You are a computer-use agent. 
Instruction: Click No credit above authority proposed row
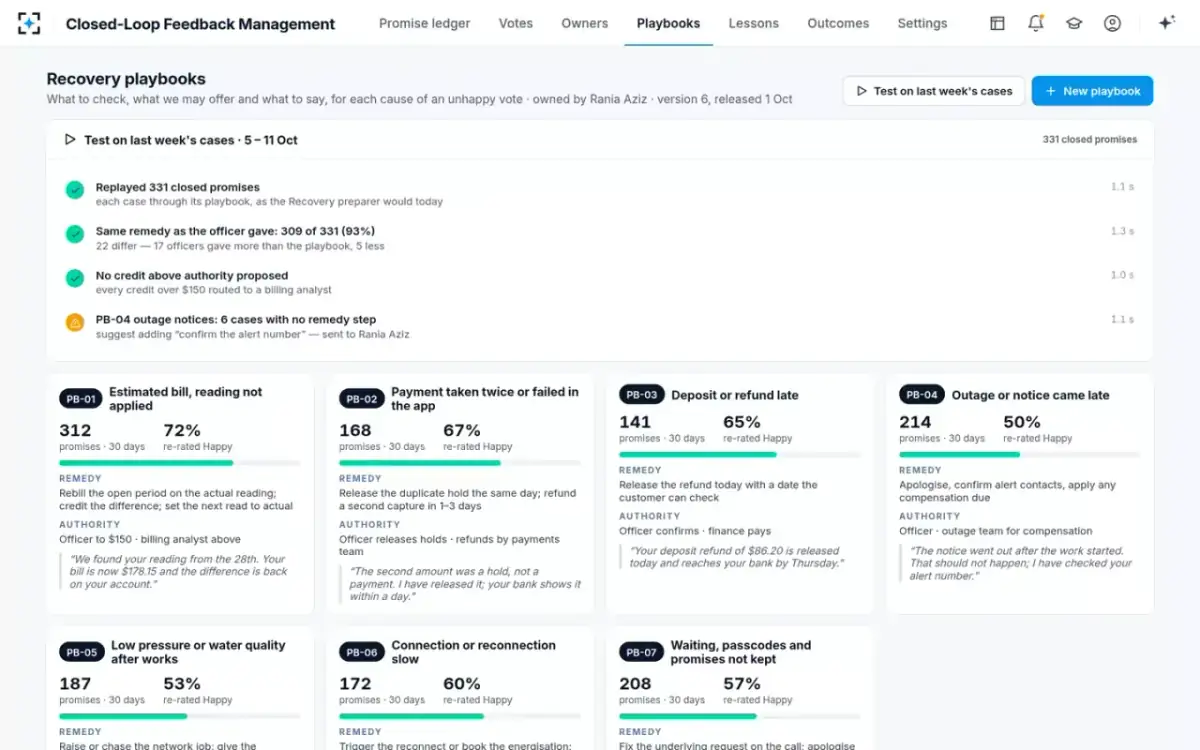(600, 282)
